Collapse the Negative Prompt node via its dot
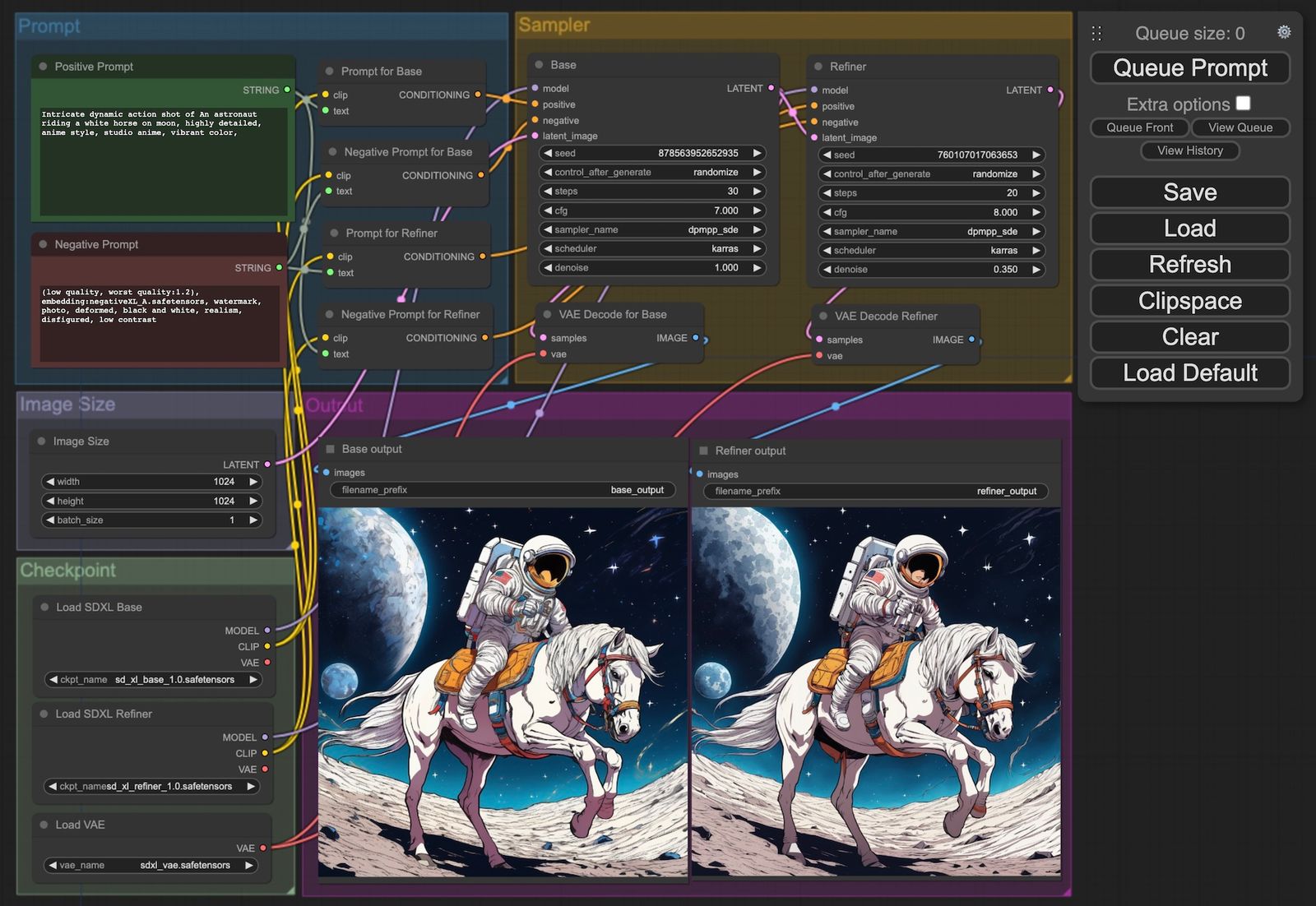 click(x=43, y=244)
